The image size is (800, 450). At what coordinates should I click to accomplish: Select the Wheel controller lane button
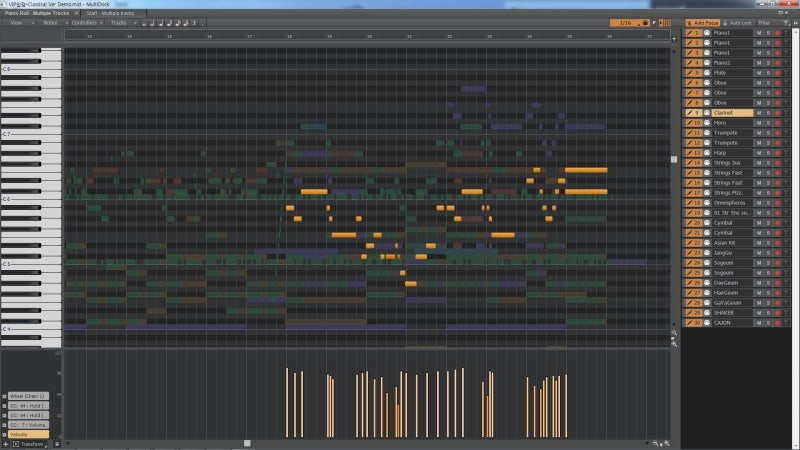[29, 396]
